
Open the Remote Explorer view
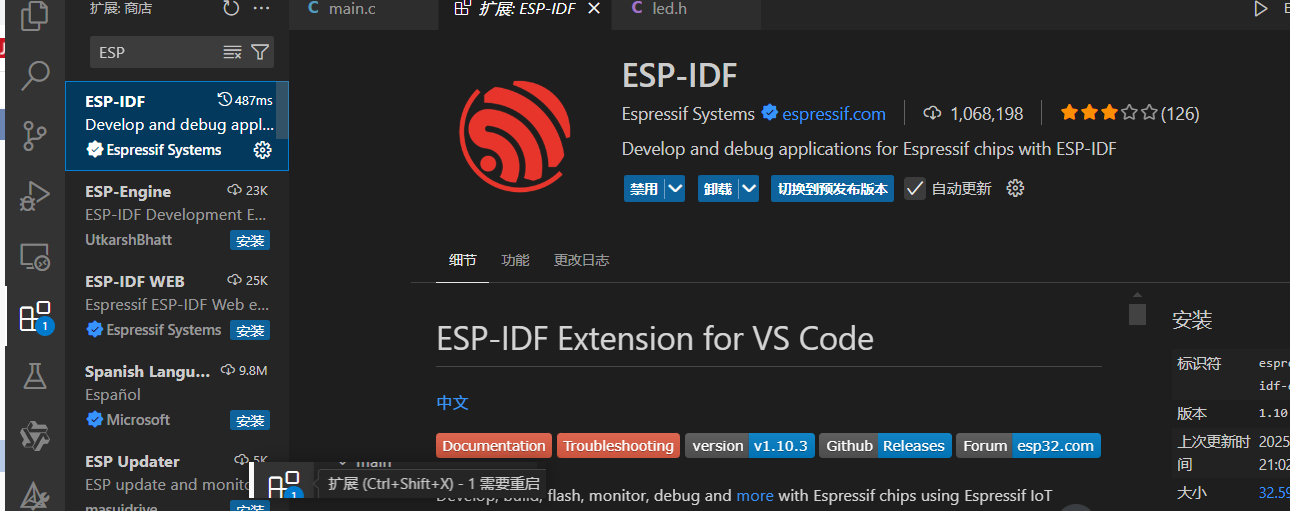[35, 257]
